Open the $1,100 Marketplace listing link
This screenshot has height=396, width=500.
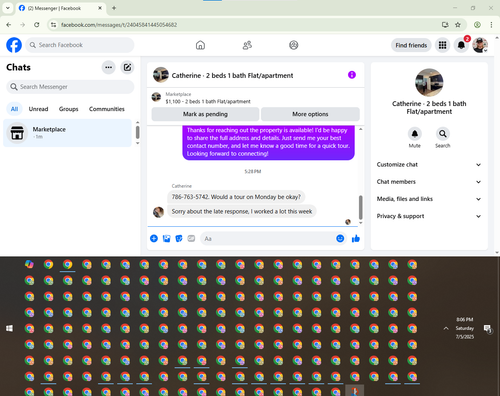[x=208, y=101]
